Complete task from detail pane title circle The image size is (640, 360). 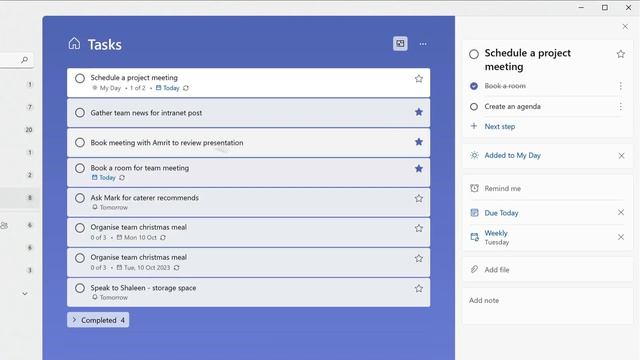coord(474,54)
